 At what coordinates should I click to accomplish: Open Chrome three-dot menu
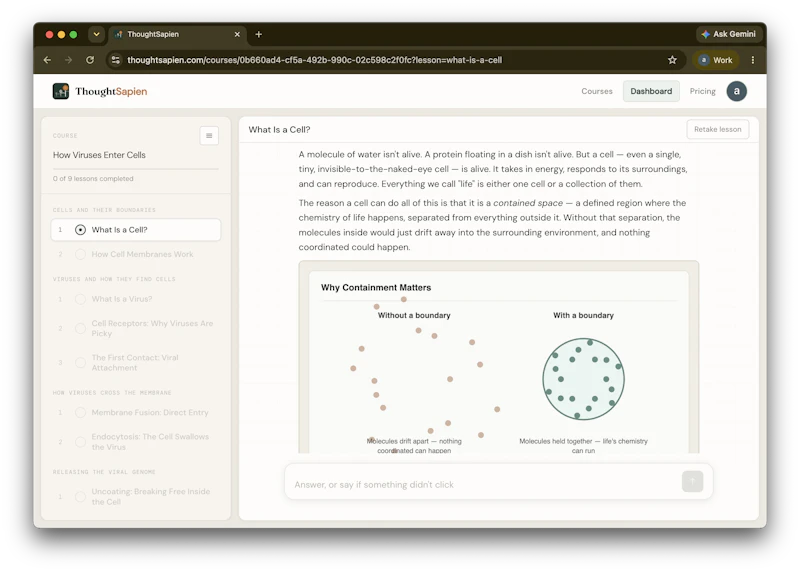[753, 60]
